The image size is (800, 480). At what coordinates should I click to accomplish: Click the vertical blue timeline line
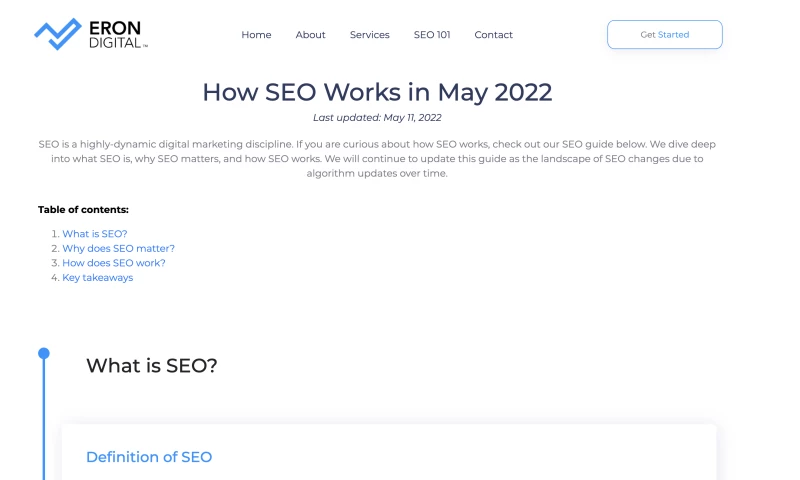tap(43, 420)
